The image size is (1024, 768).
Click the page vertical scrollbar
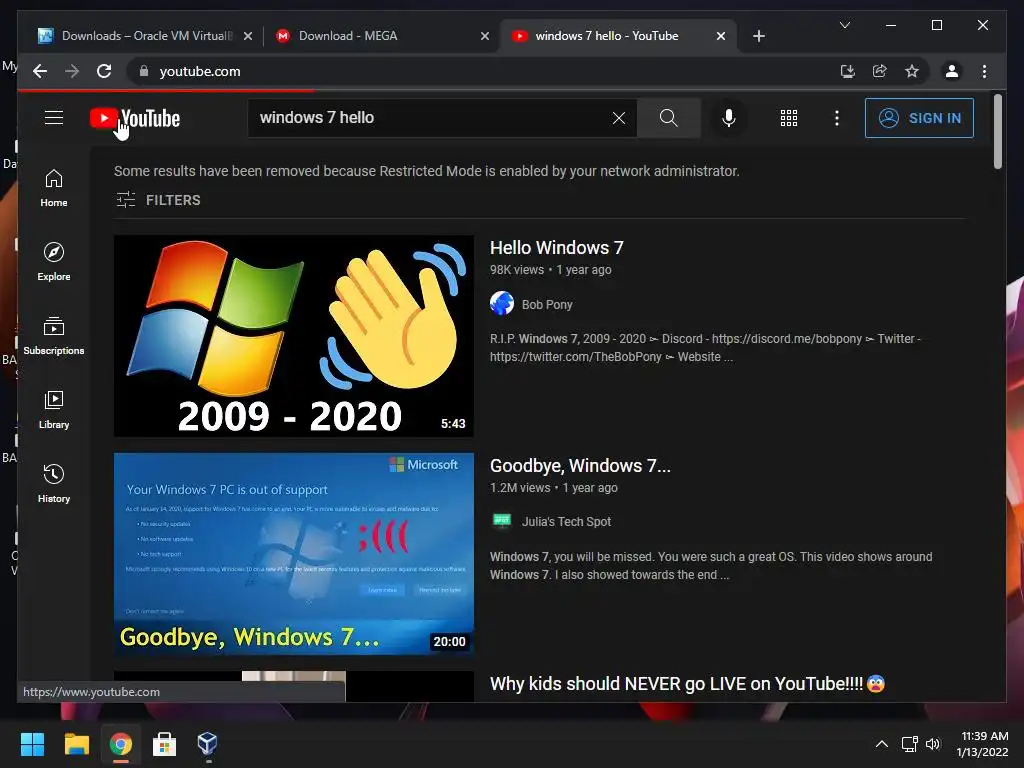(x=997, y=132)
